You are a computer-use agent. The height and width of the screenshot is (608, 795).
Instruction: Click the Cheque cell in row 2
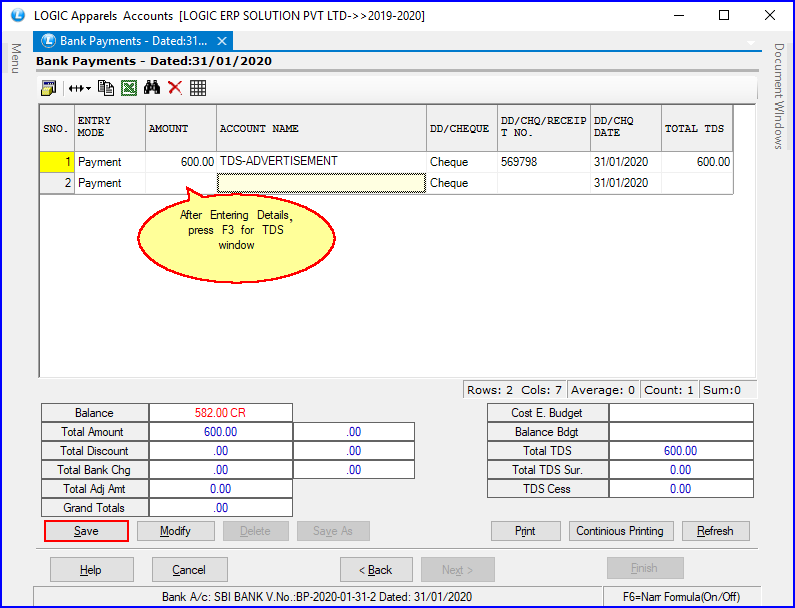462,183
